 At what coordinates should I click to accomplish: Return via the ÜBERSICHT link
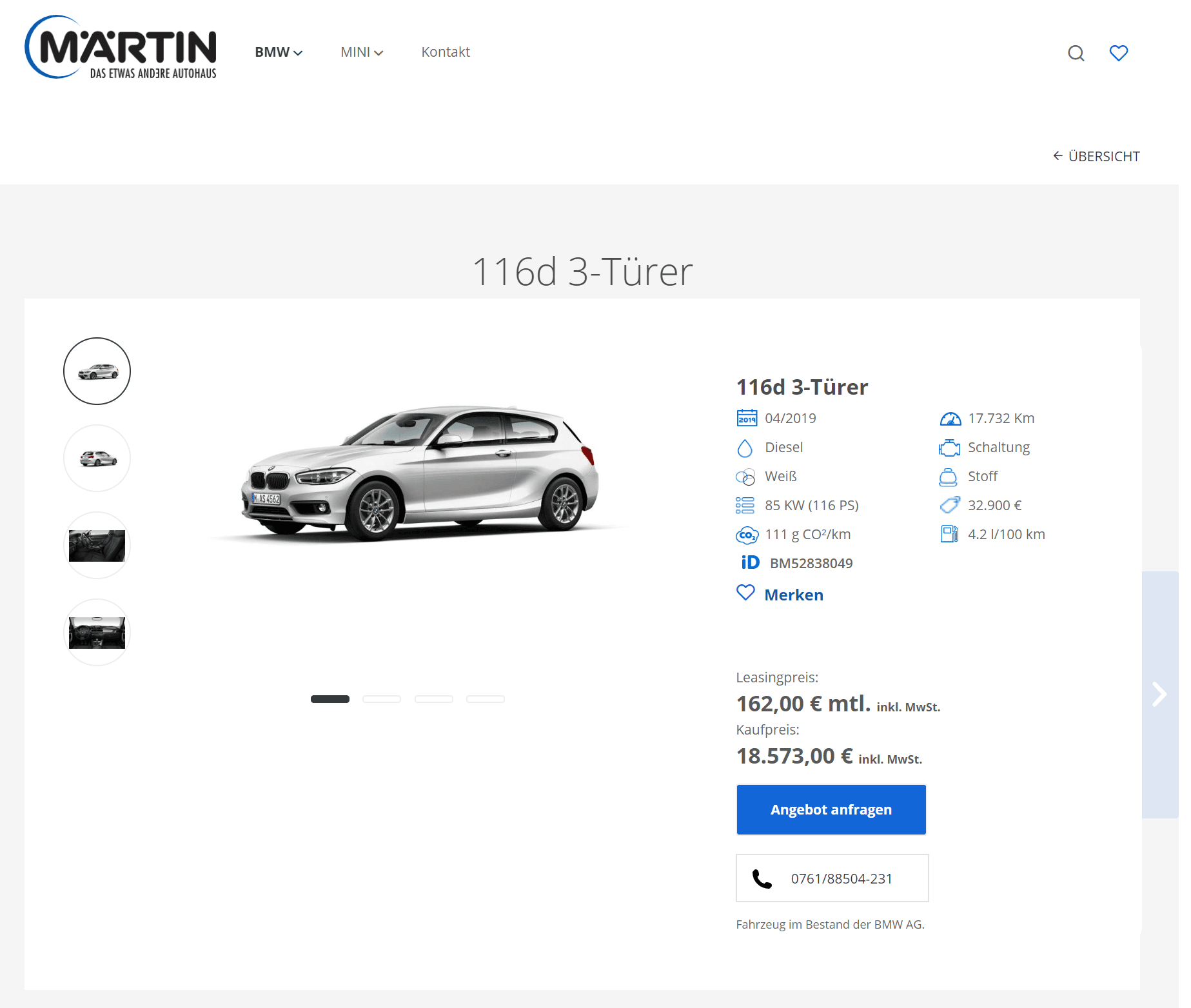coord(1096,156)
